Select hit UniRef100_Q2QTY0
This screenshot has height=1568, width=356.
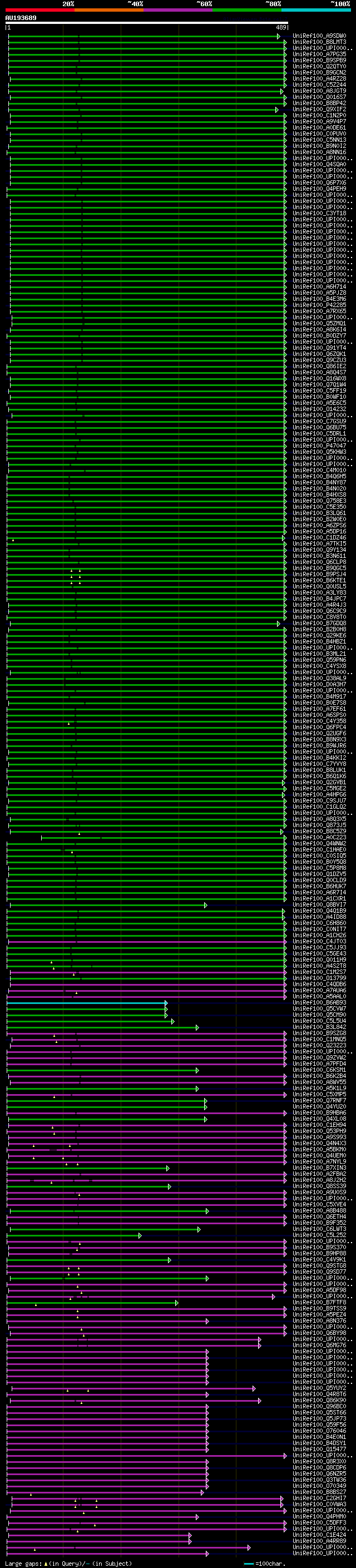319,66
